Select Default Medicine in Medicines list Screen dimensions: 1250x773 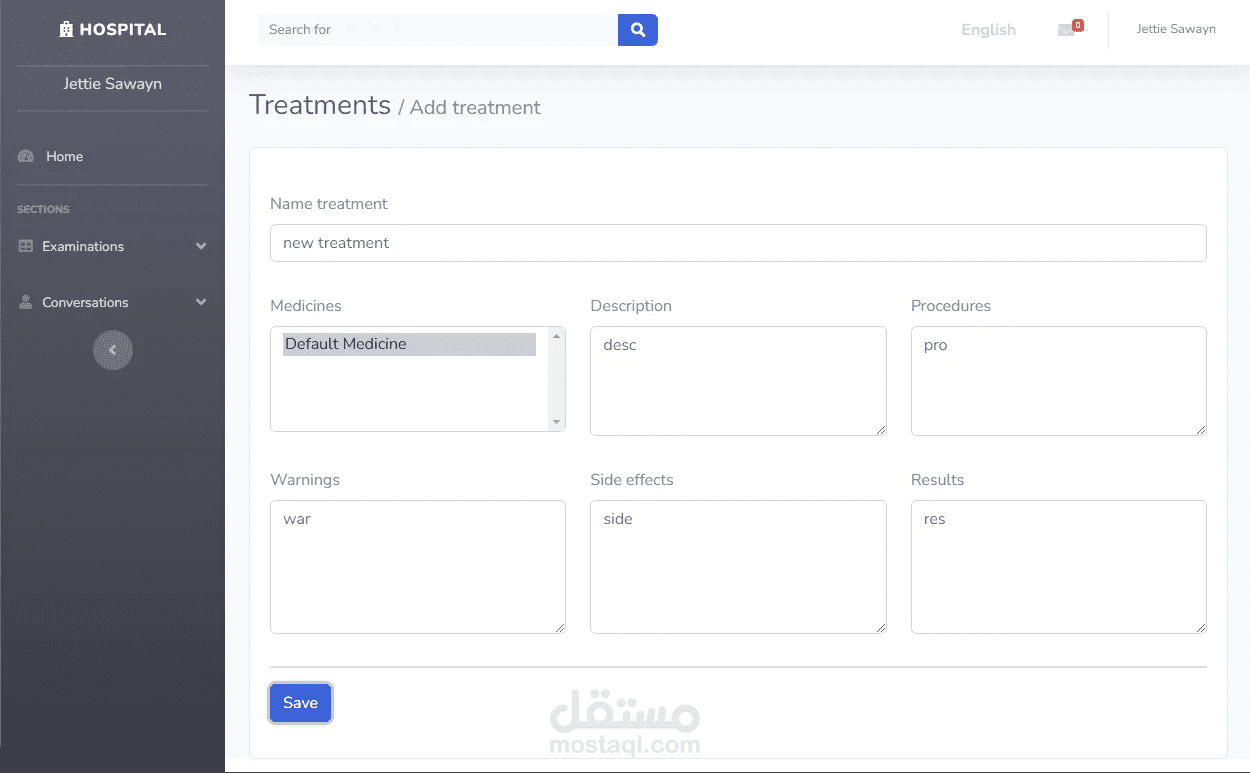tap(409, 344)
